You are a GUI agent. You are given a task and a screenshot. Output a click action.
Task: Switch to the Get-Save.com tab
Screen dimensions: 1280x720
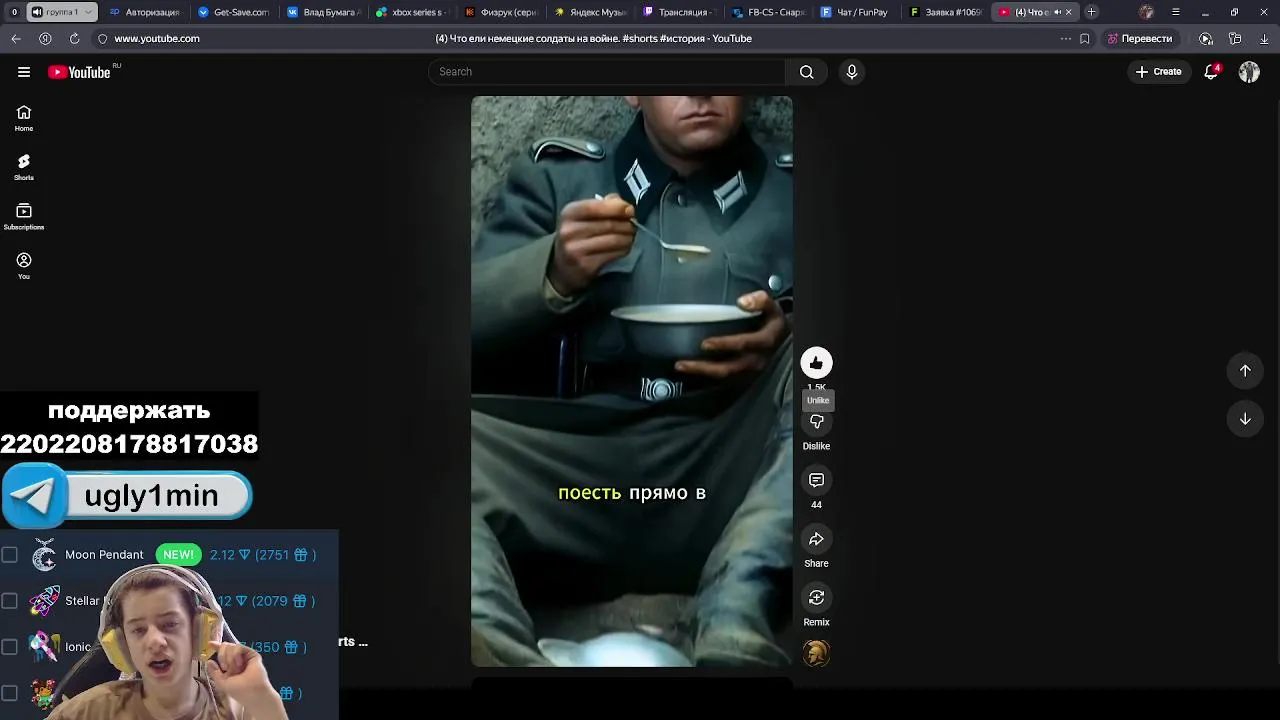coord(235,12)
